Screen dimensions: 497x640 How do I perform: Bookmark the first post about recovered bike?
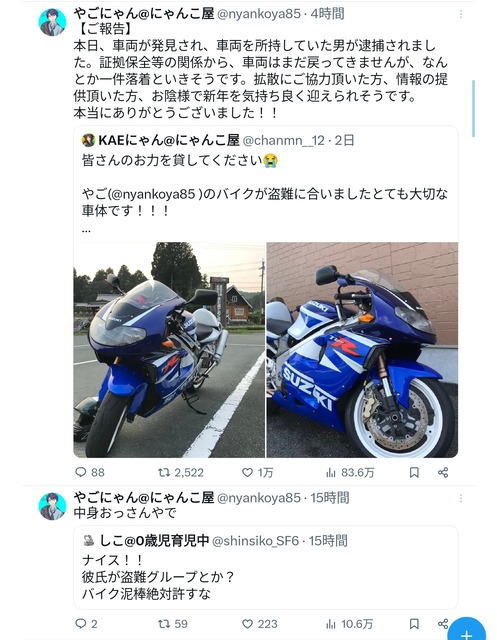414,472
